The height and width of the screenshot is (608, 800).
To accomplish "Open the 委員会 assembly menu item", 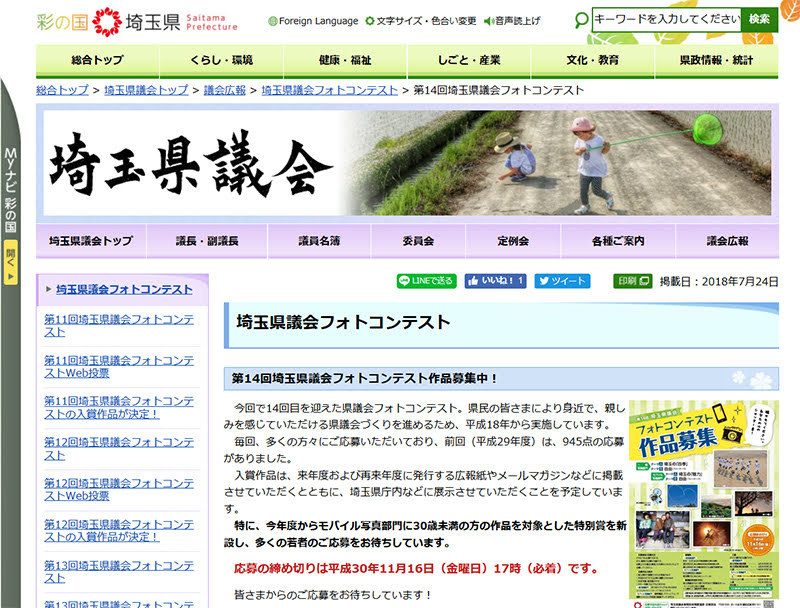I will click(418, 241).
